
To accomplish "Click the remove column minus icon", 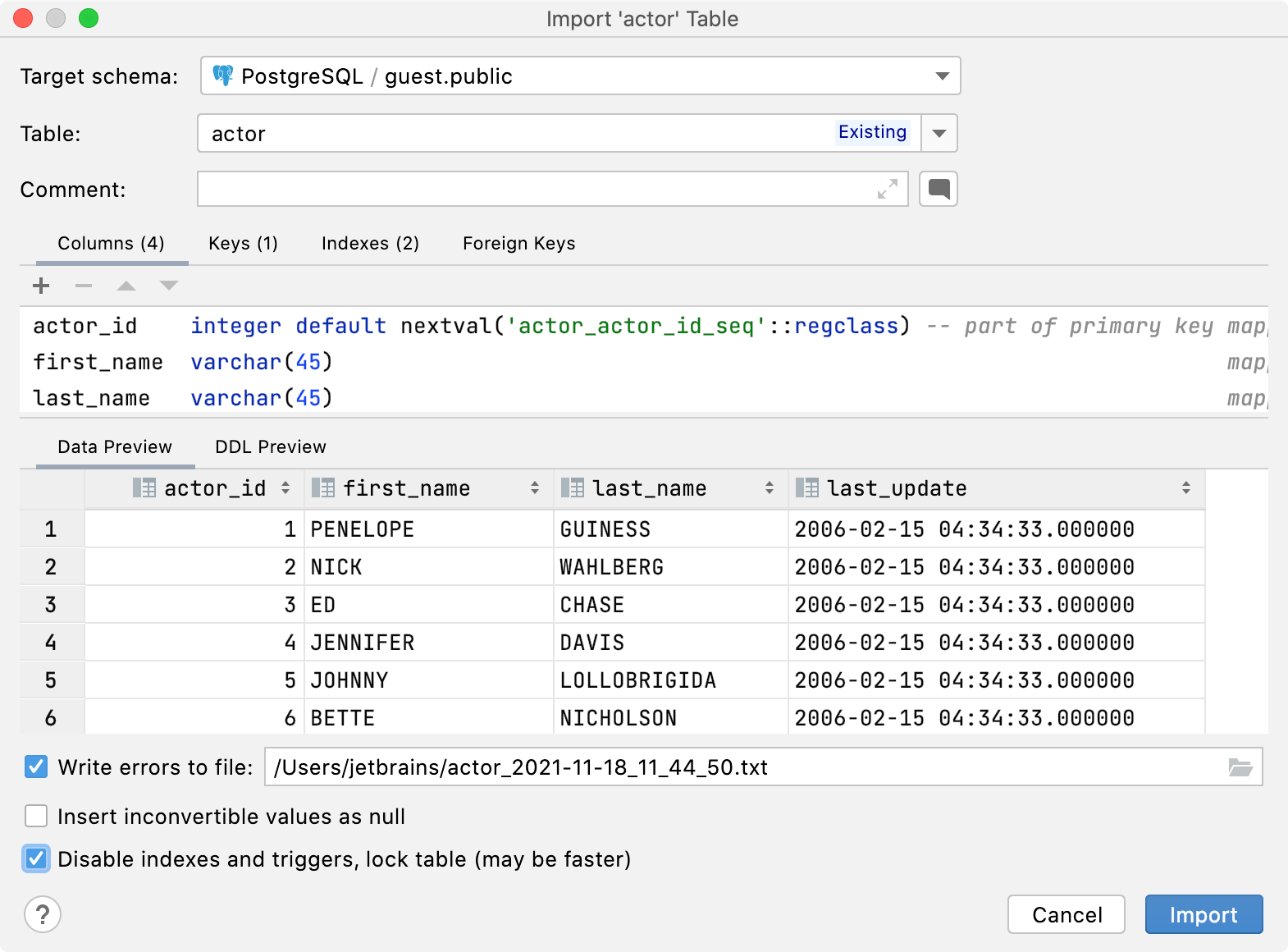I will click(84, 286).
